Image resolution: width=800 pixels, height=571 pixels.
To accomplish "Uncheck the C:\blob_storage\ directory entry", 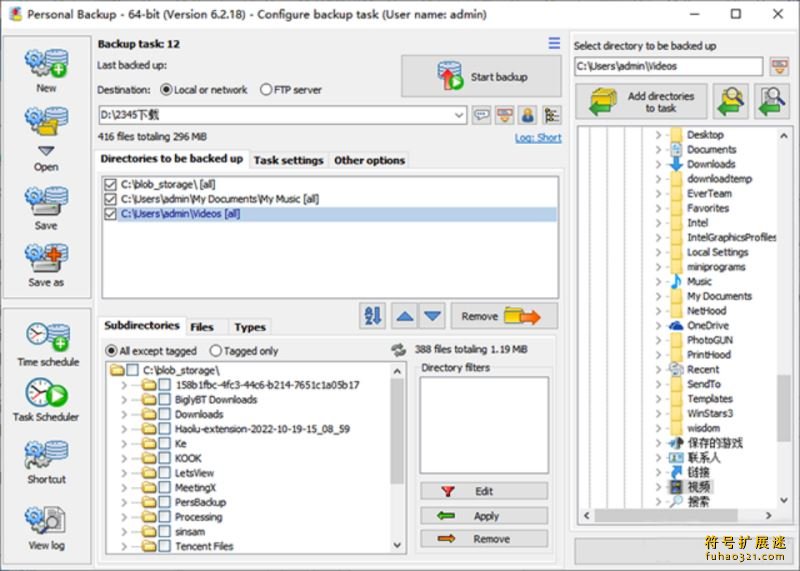I will point(110,184).
